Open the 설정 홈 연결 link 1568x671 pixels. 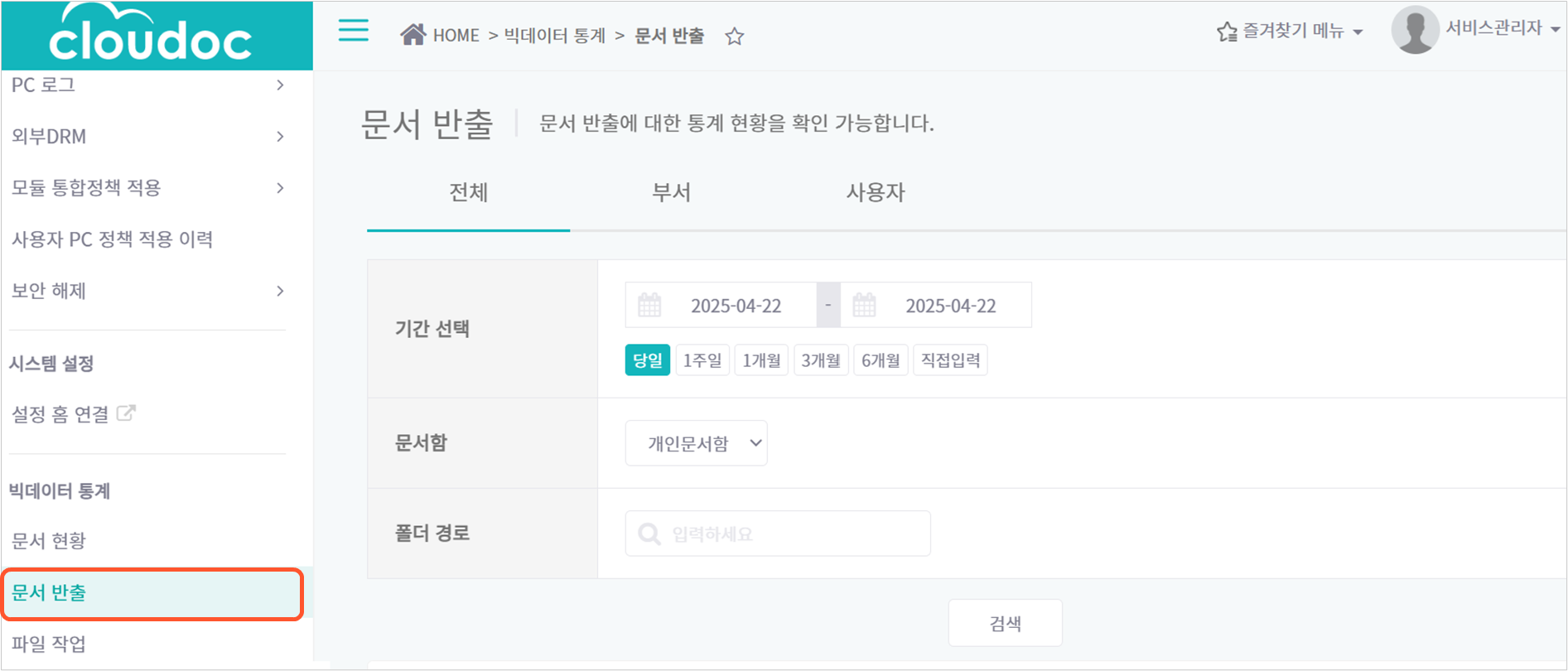[60, 414]
